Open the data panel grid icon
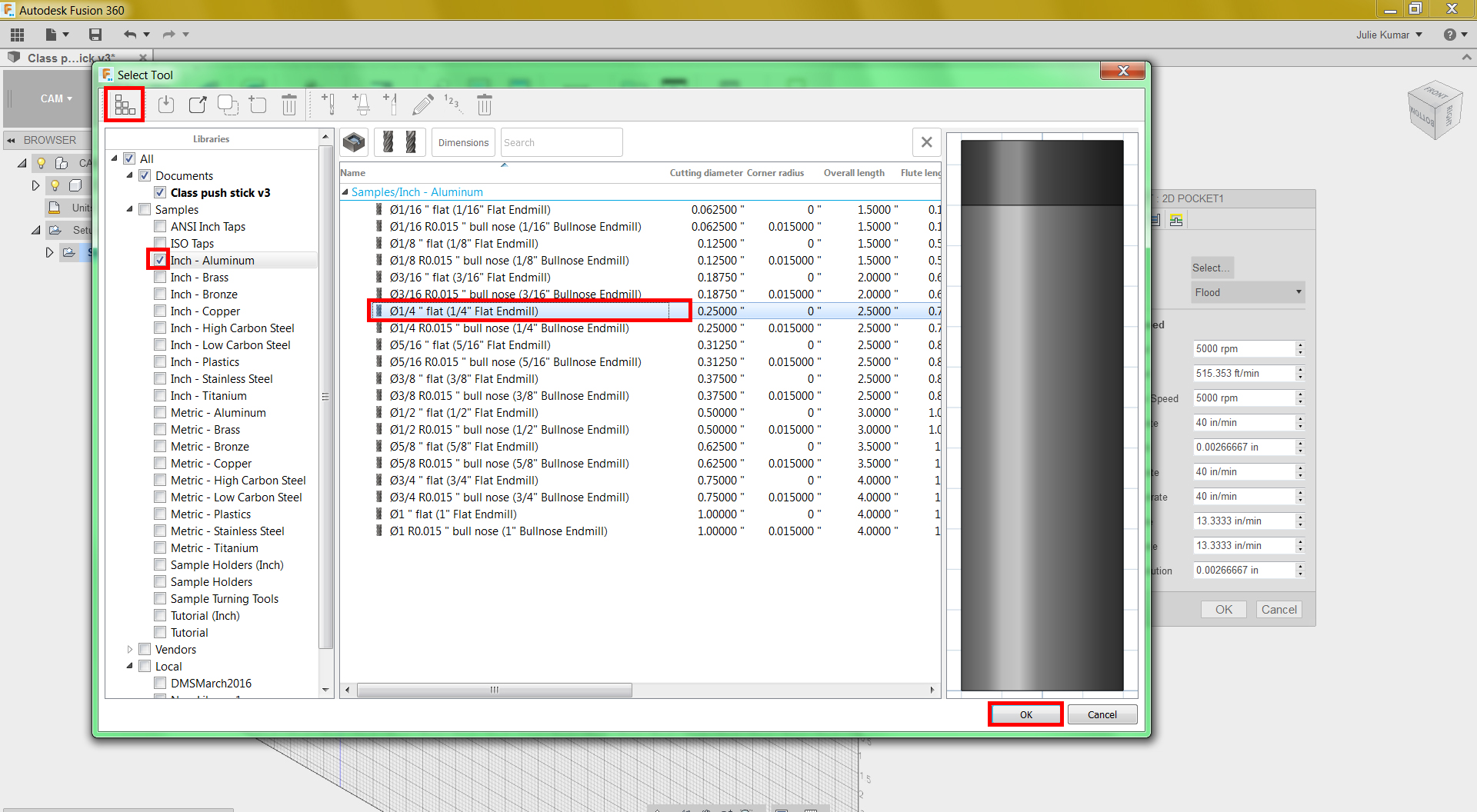 pos(17,34)
